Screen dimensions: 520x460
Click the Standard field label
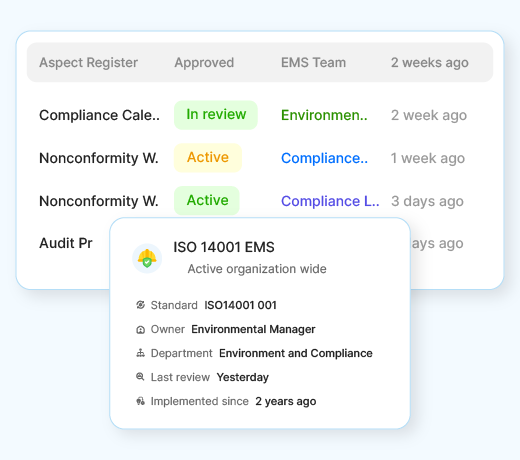[174, 305]
